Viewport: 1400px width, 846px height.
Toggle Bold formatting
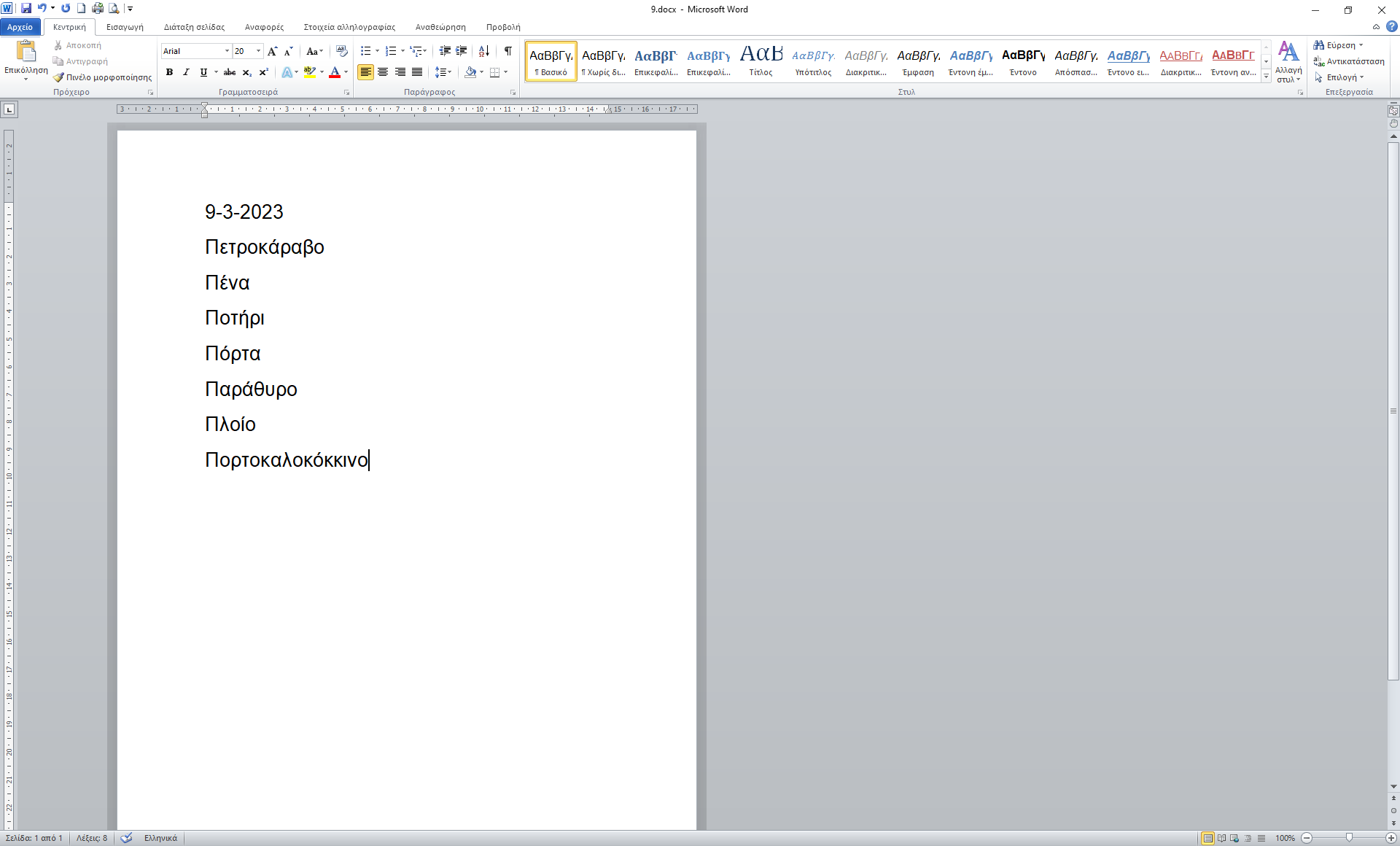(169, 72)
